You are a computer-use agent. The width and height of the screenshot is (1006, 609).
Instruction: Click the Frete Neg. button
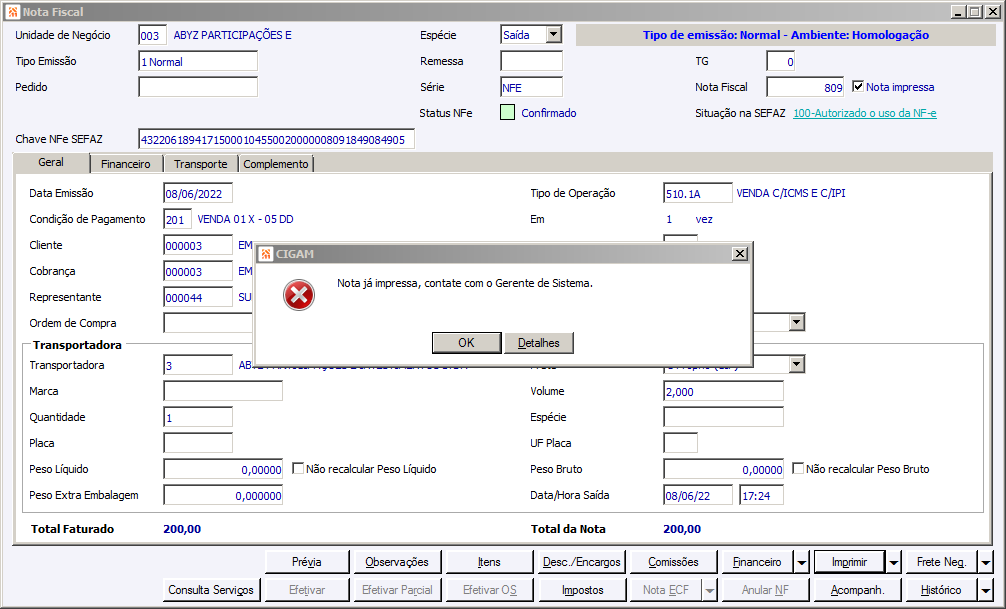pos(941,562)
